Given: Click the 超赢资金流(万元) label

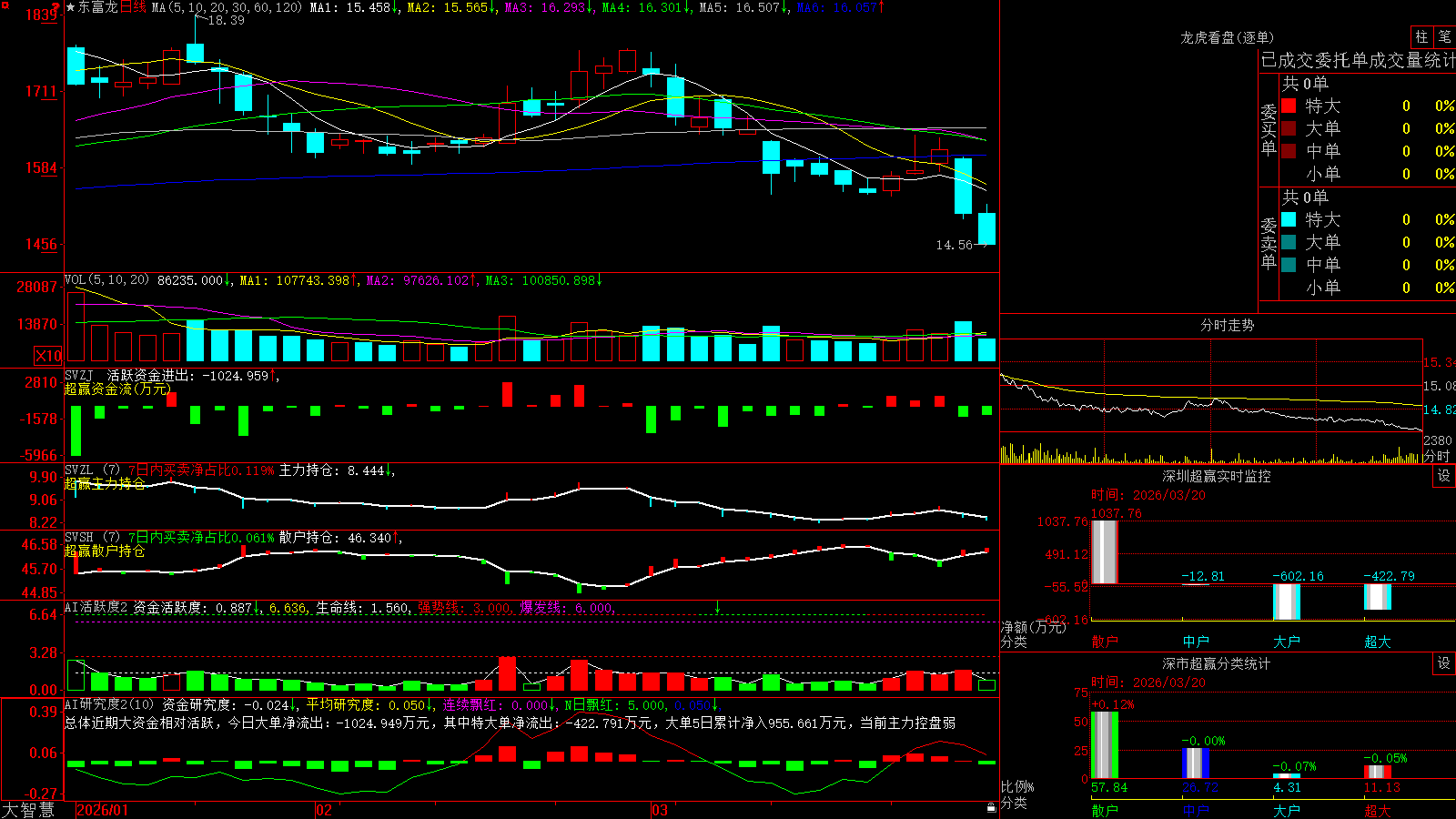Looking at the screenshot, I should click(x=117, y=389).
